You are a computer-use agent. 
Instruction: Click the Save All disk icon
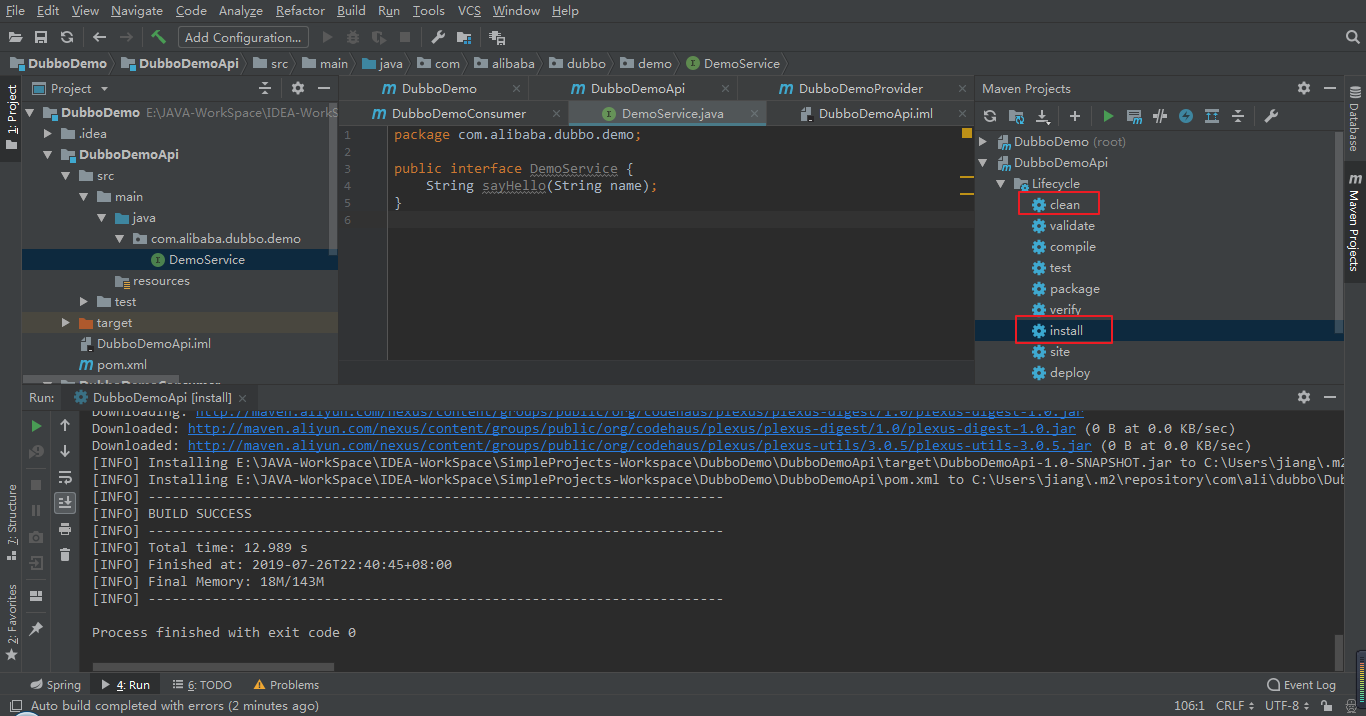41,37
